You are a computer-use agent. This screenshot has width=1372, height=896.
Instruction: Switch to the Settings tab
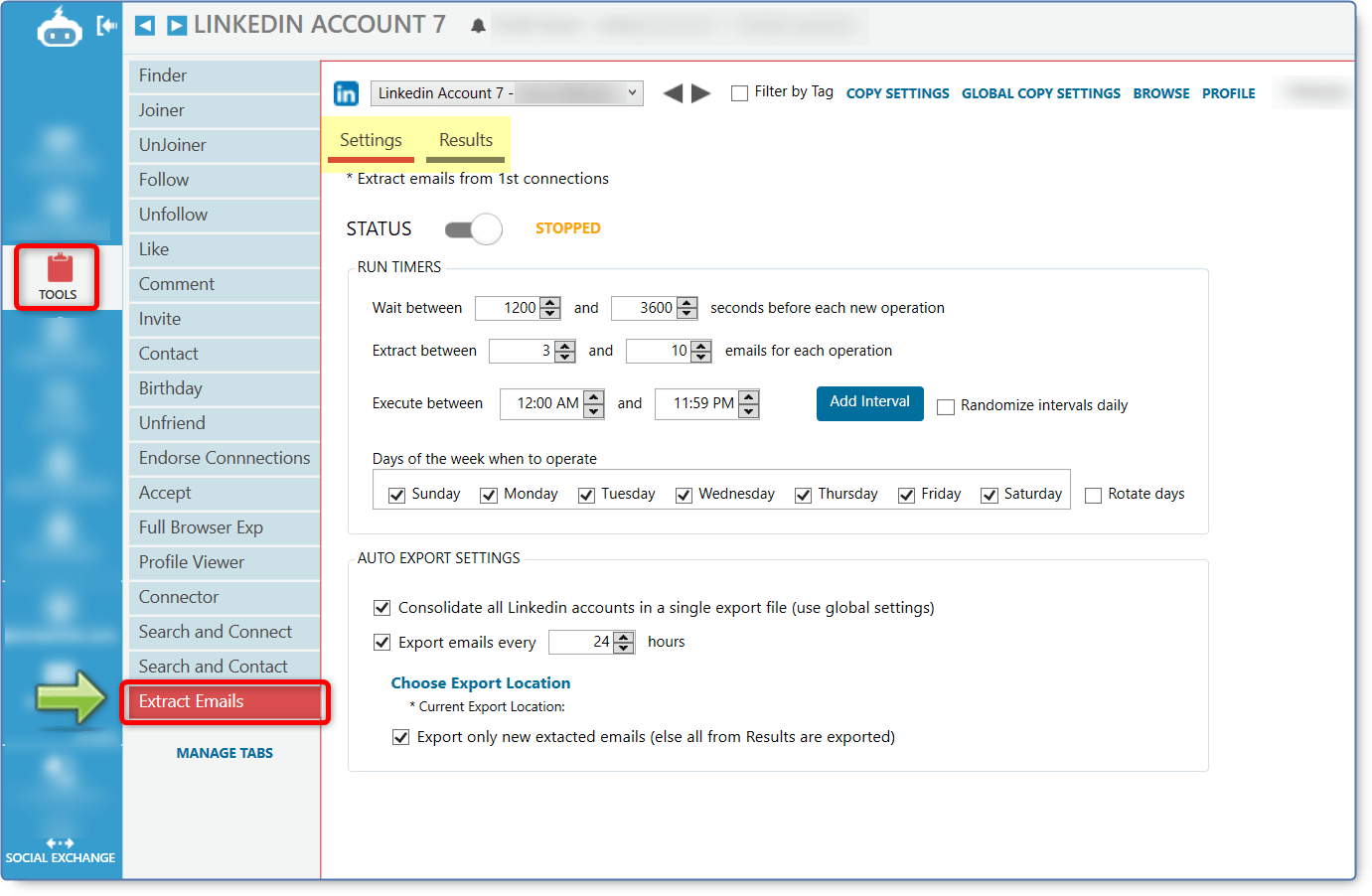(371, 141)
